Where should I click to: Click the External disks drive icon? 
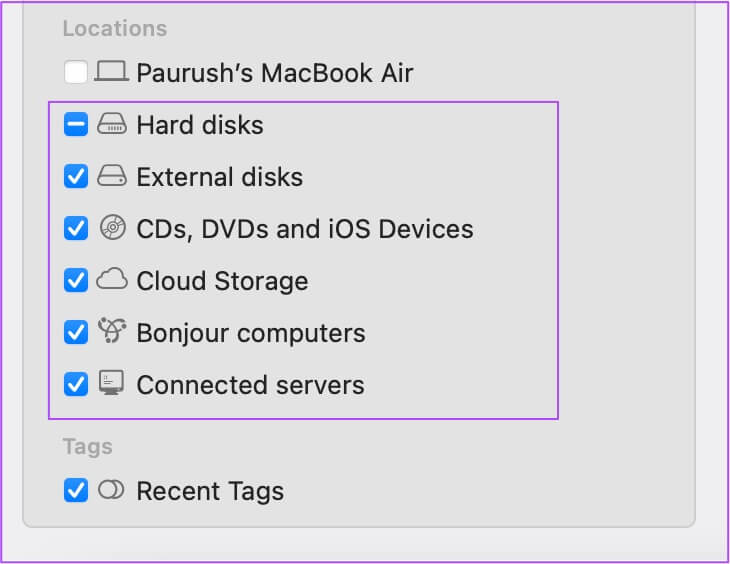click(x=112, y=177)
